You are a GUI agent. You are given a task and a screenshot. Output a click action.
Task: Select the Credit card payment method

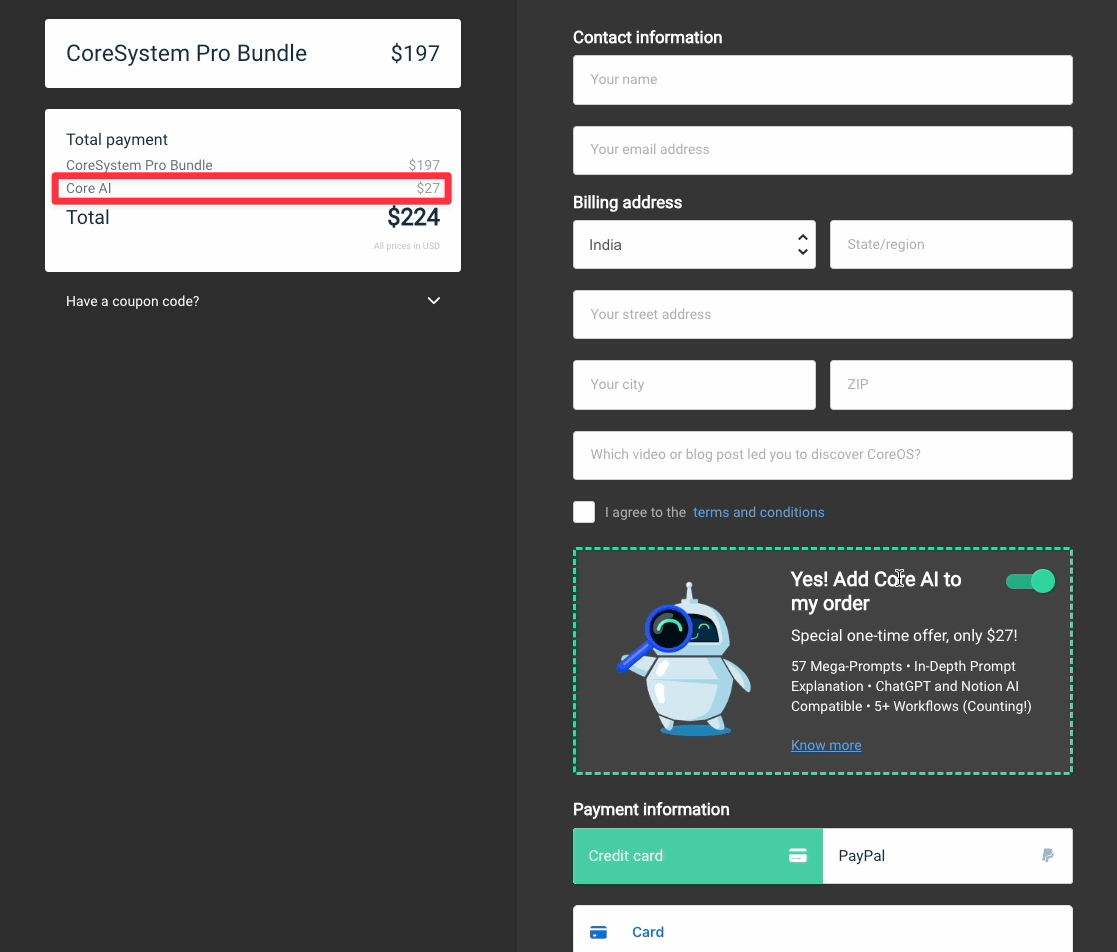680,855
